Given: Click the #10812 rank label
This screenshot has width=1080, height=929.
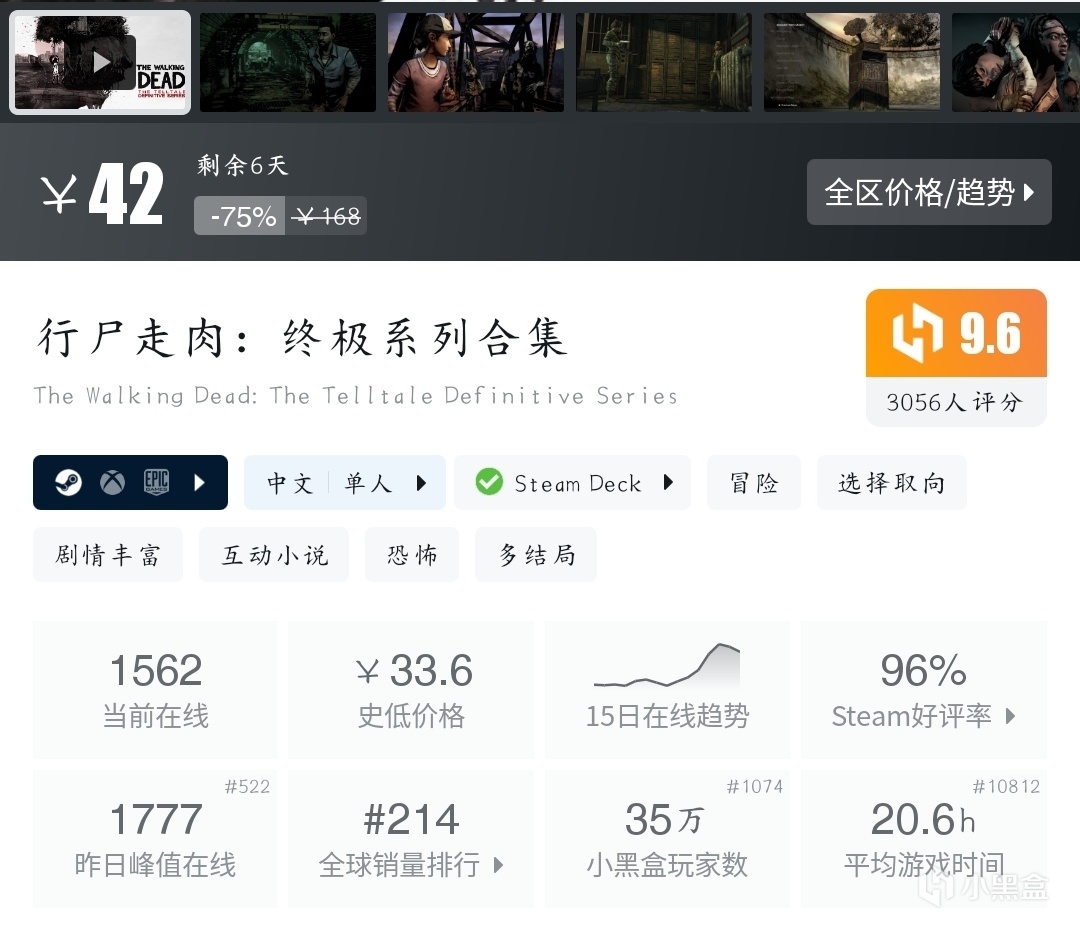Looking at the screenshot, I should pos(1006,786).
